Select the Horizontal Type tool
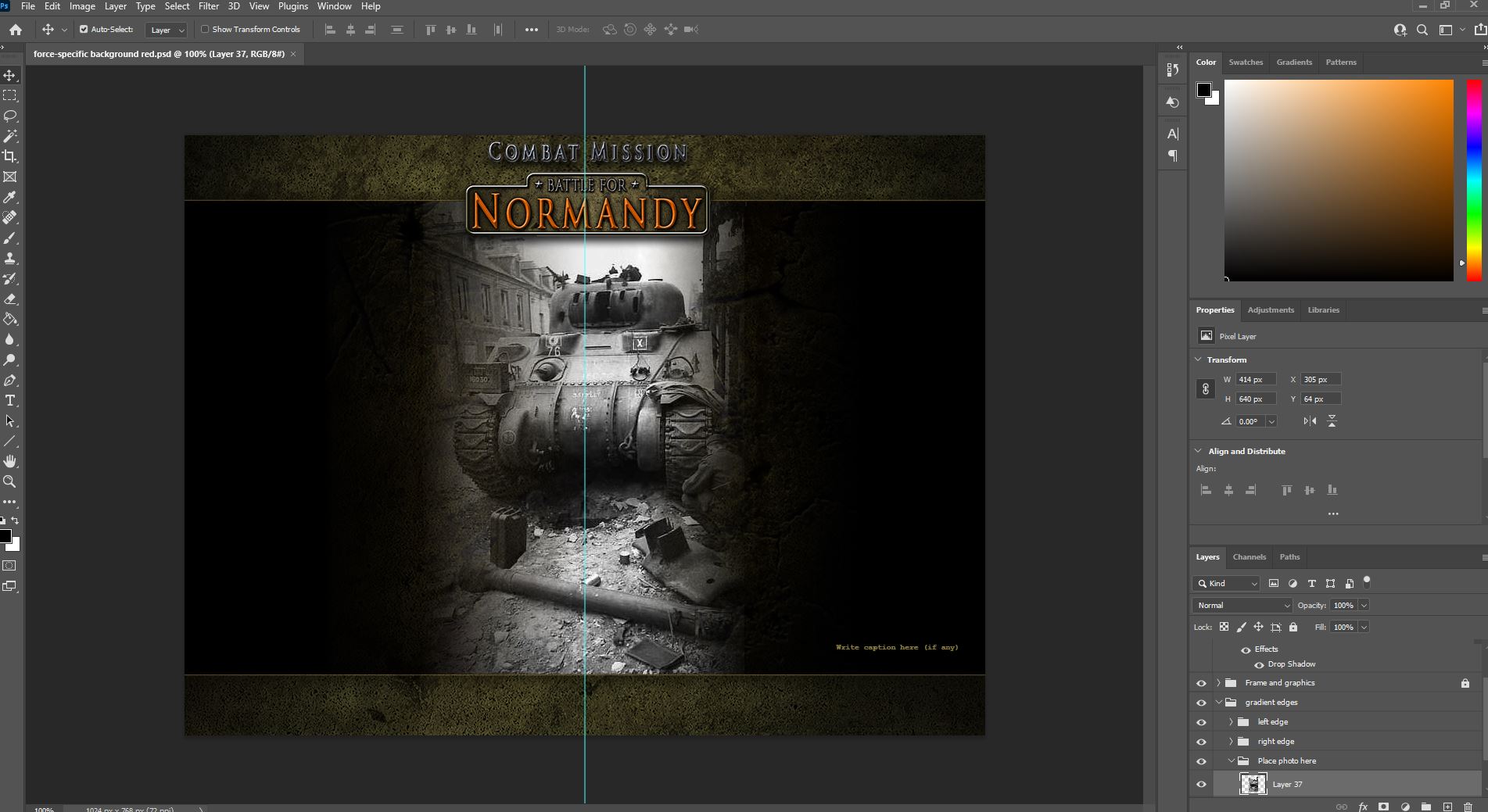 [10, 400]
